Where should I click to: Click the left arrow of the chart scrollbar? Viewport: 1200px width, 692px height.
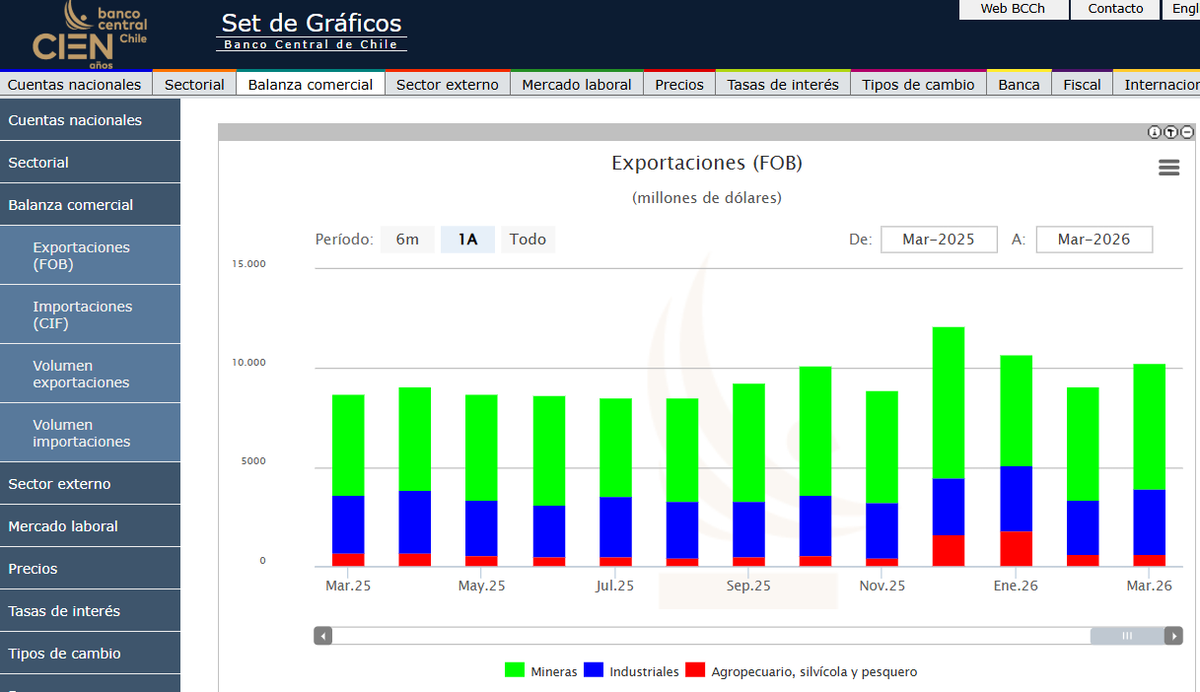322,635
